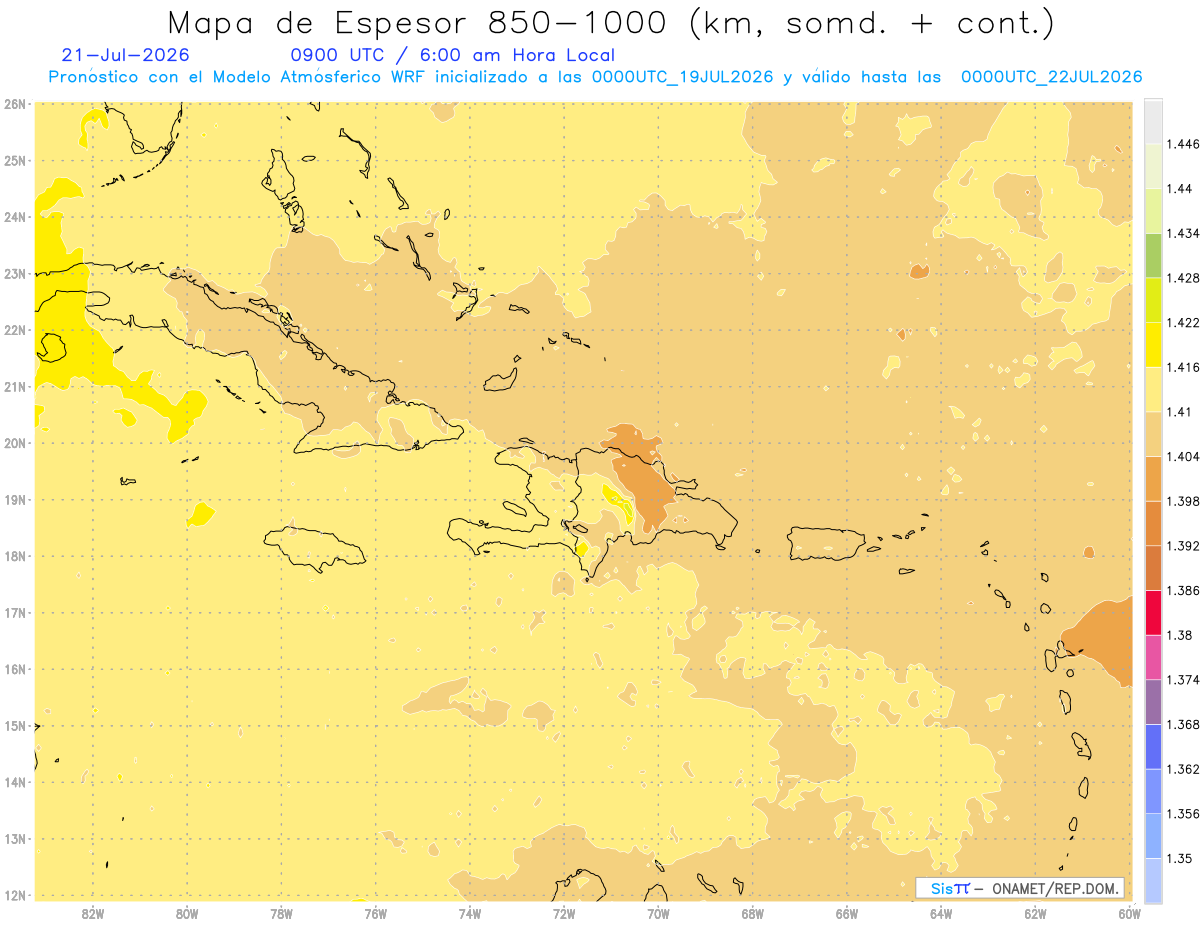Click the 80W longitude label
The height and width of the screenshot is (927, 1200).
pyautogui.click(x=186, y=913)
